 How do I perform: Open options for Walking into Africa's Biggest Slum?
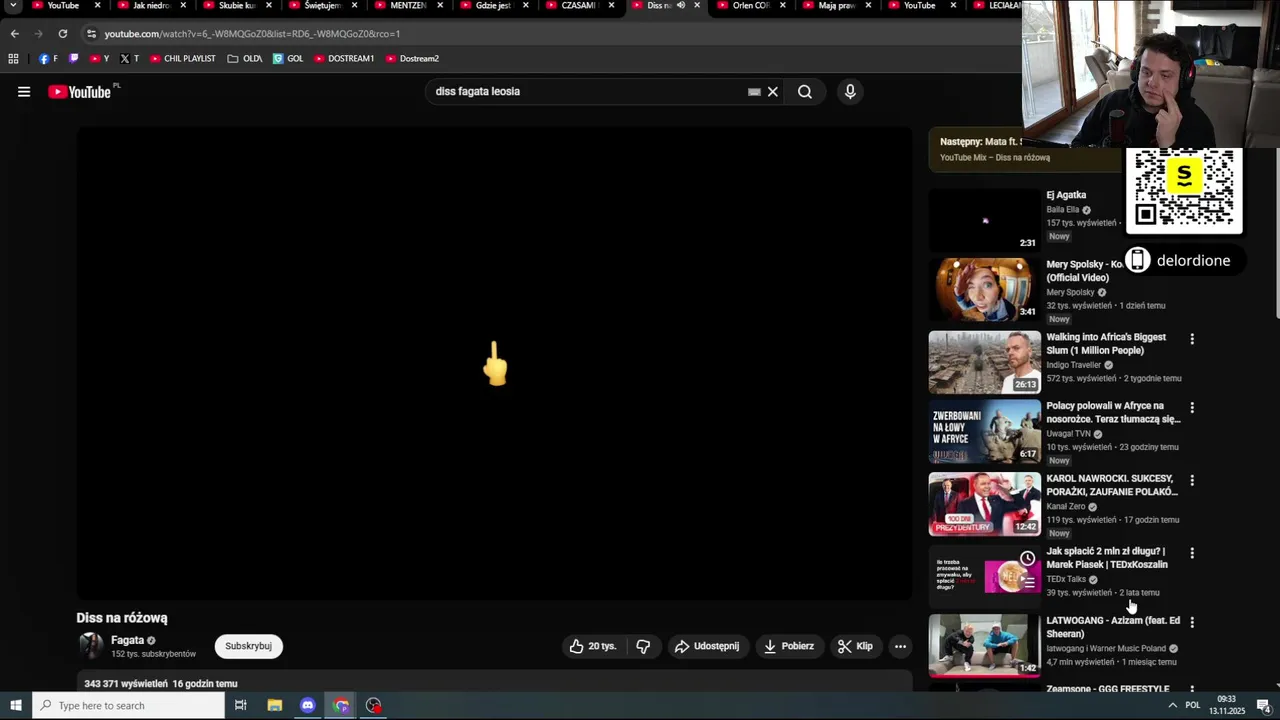1191,339
